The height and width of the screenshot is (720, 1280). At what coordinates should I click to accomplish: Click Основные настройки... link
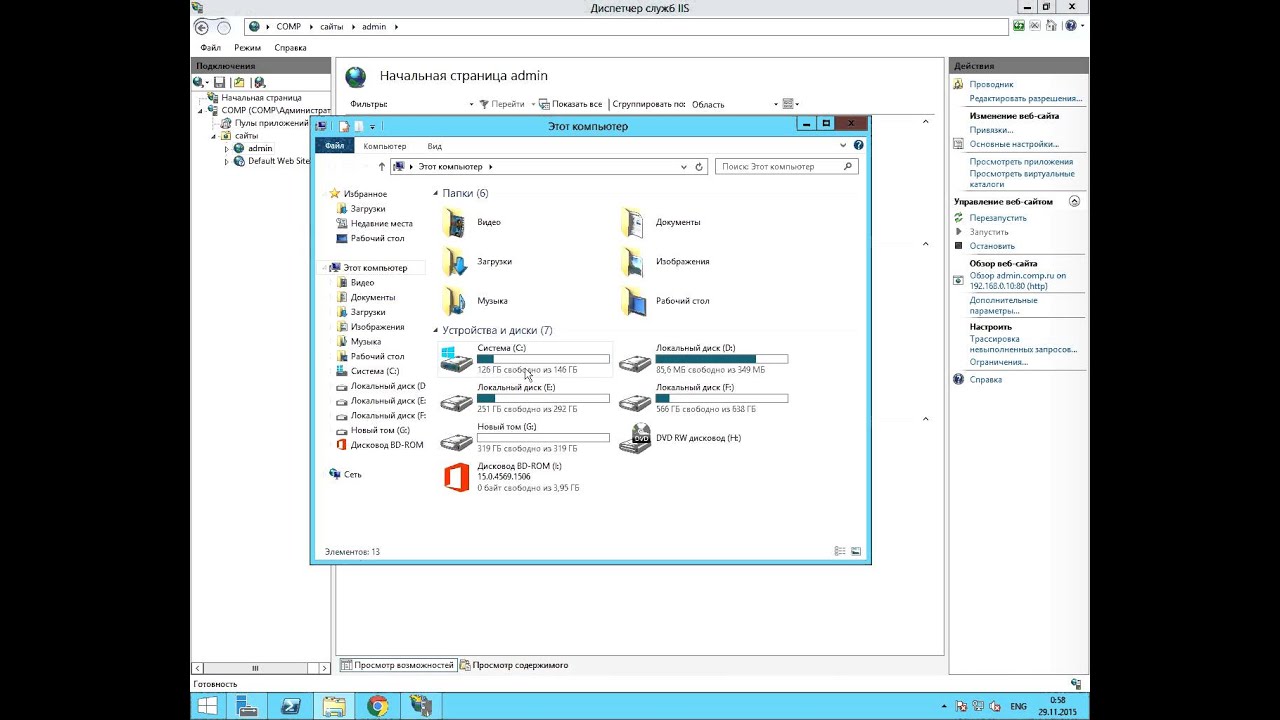point(1013,144)
